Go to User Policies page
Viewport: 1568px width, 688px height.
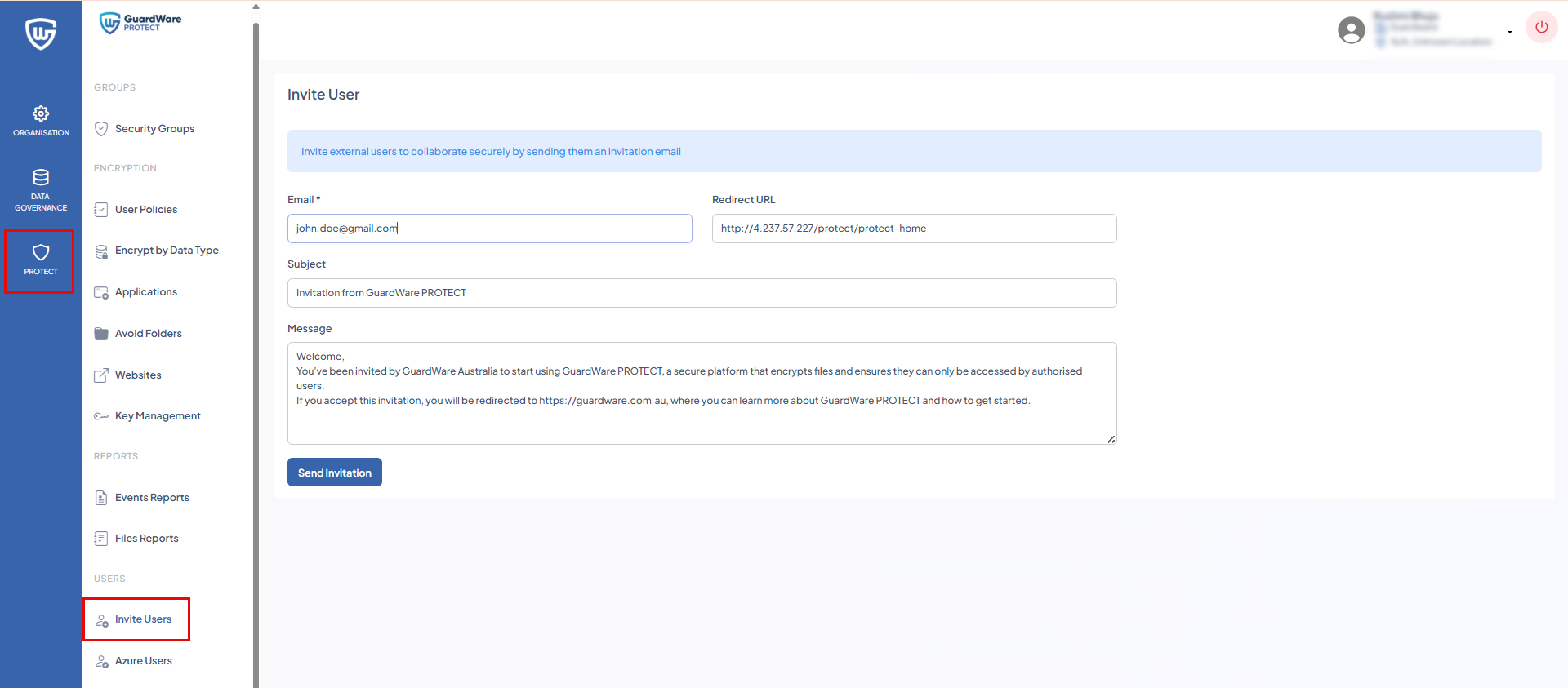(x=146, y=210)
